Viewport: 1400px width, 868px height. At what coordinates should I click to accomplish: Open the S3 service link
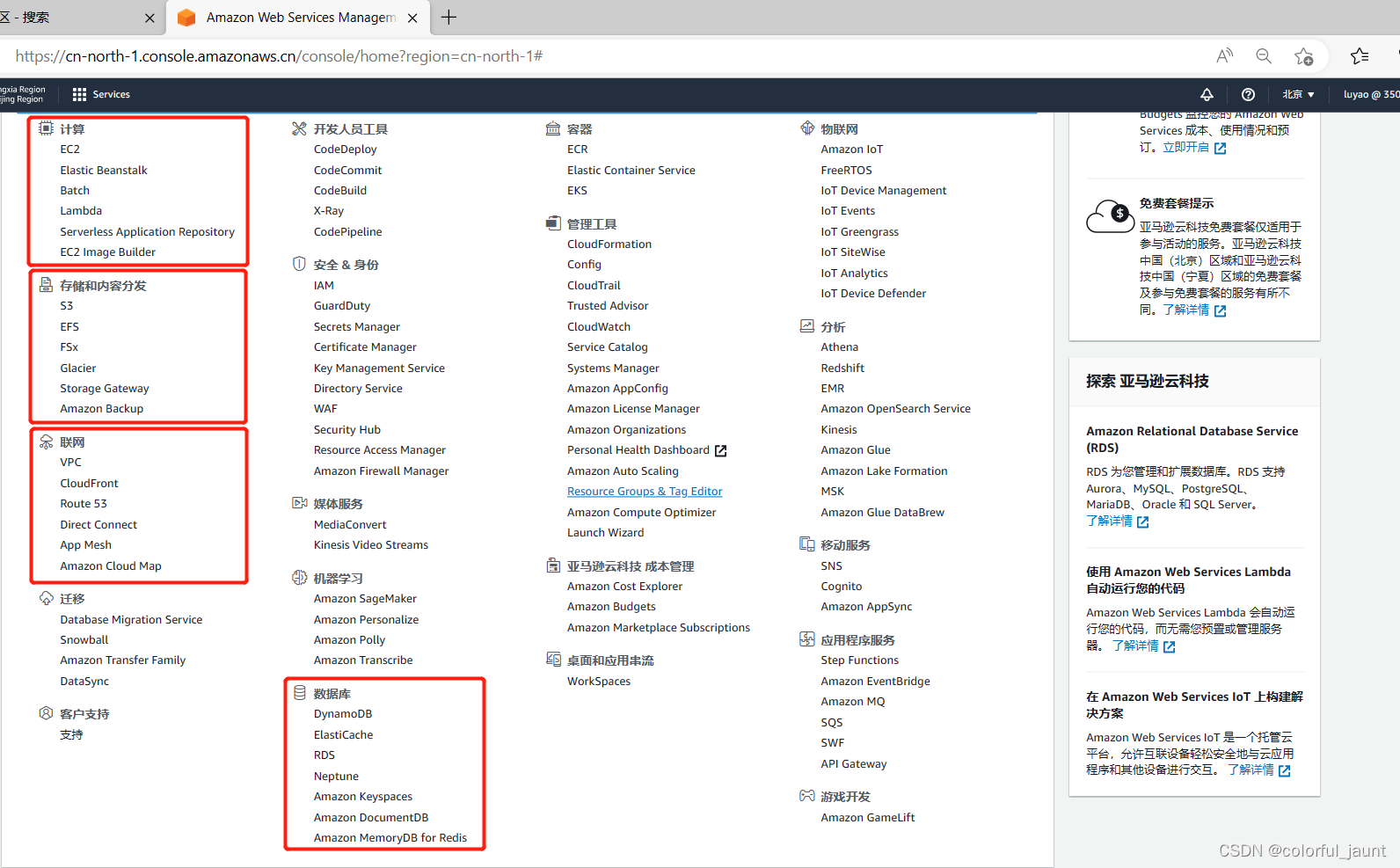(x=67, y=306)
